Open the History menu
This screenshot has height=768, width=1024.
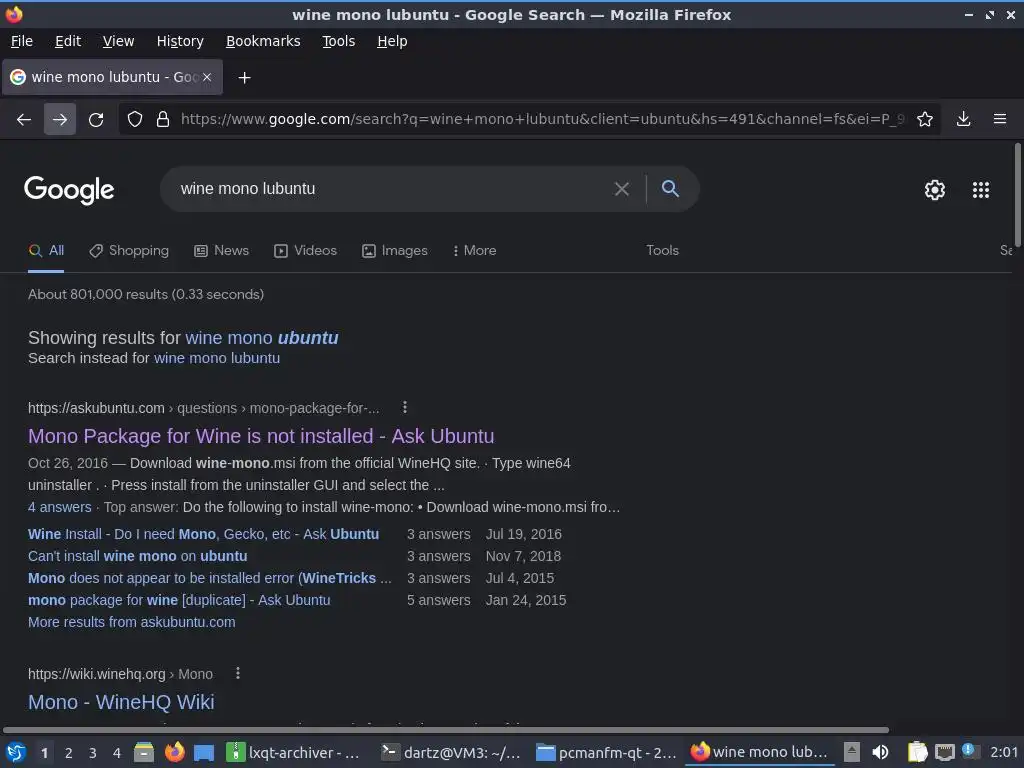180,41
